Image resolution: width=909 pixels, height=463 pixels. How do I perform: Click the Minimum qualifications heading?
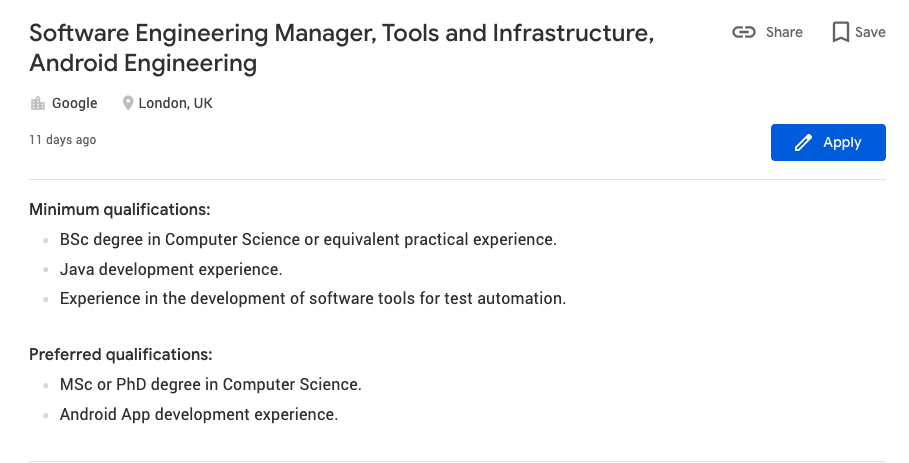click(x=119, y=209)
